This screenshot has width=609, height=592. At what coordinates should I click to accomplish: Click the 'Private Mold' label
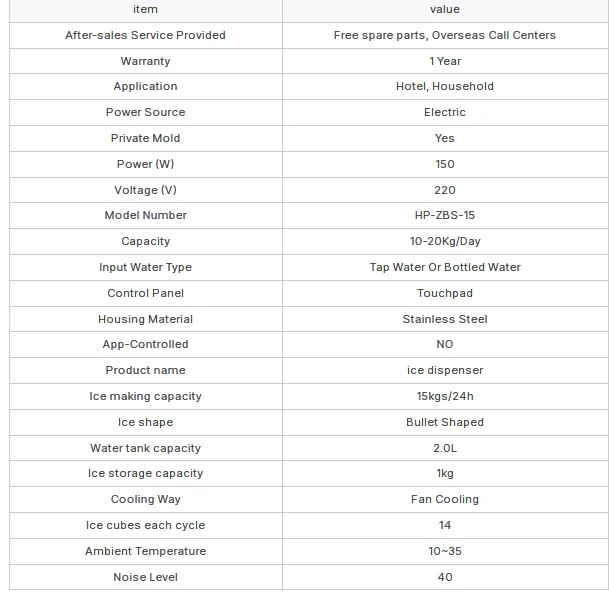pyautogui.click(x=145, y=138)
